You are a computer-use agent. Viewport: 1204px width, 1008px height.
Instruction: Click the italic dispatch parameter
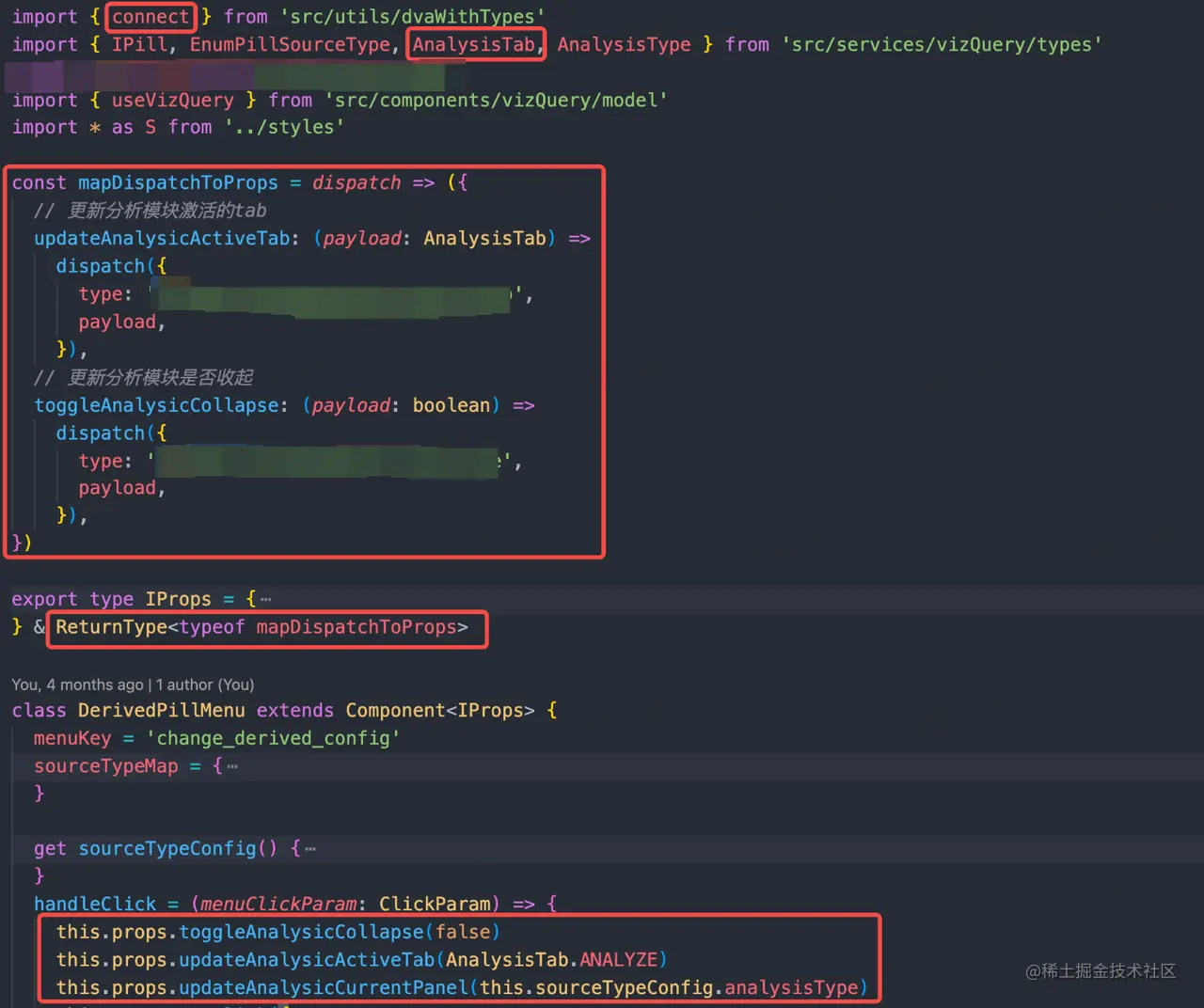pyautogui.click(x=356, y=182)
